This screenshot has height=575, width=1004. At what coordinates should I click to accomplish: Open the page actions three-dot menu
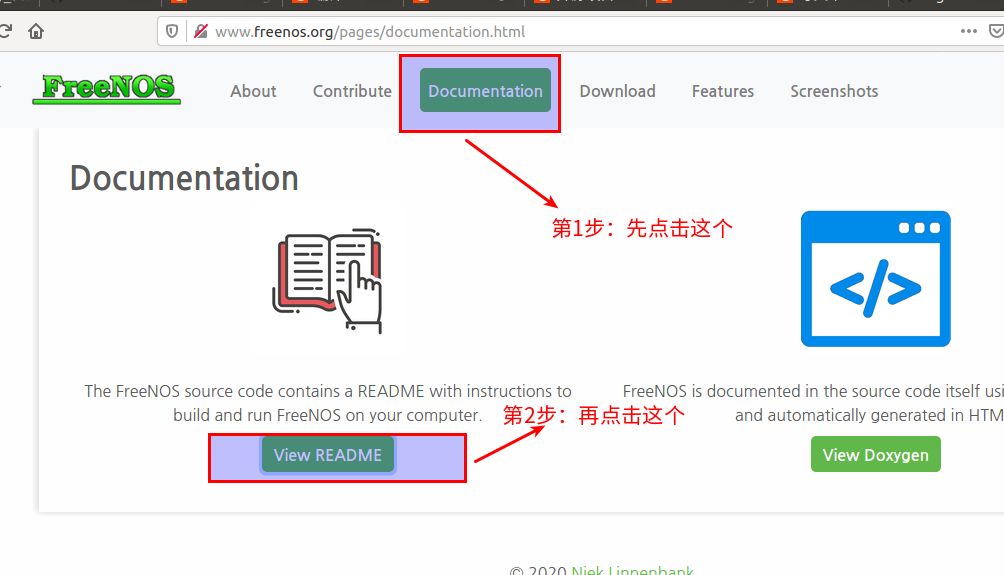point(968,31)
